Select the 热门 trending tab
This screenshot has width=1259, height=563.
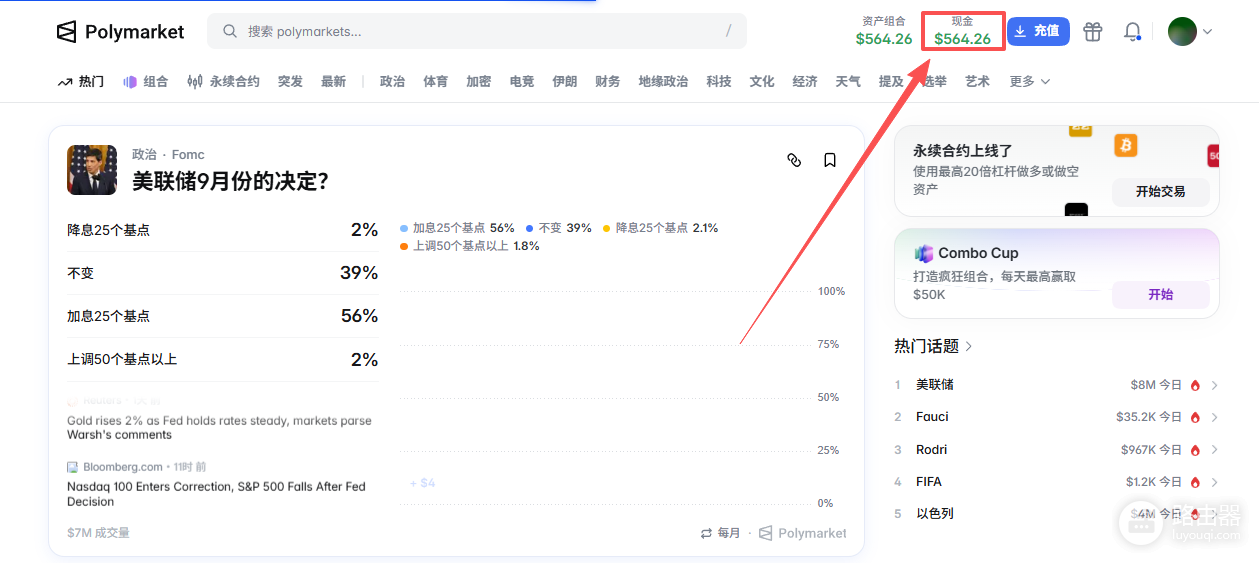(x=81, y=81)
